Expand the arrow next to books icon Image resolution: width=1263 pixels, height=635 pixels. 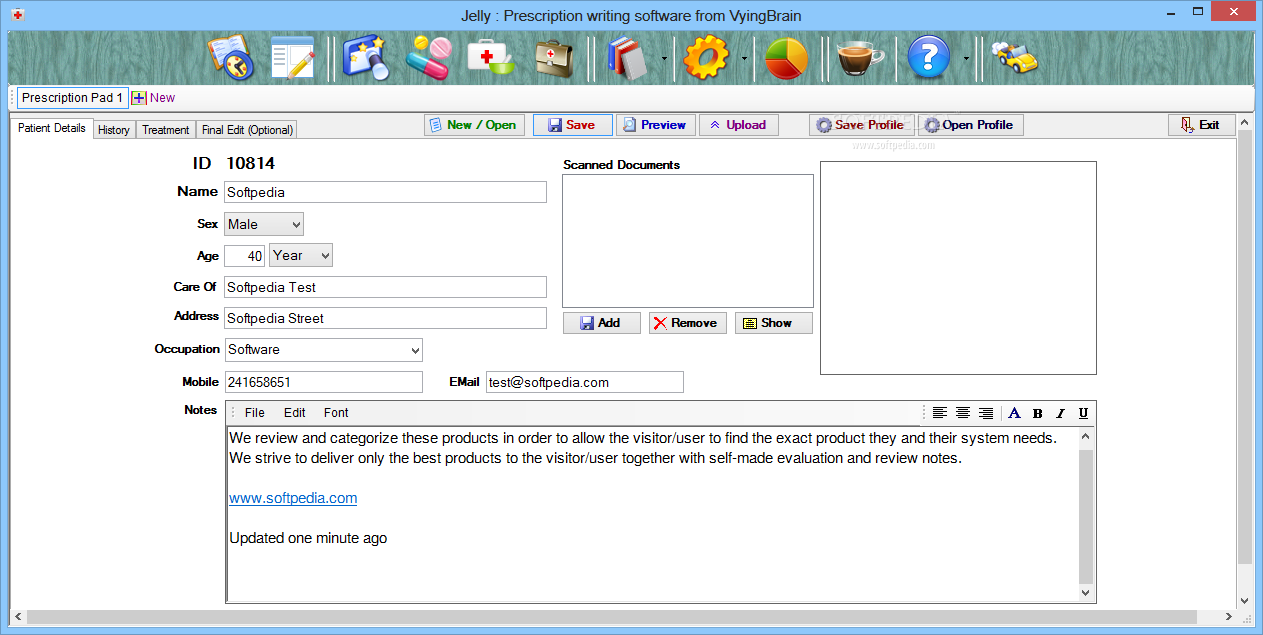[x=664, y=59]
